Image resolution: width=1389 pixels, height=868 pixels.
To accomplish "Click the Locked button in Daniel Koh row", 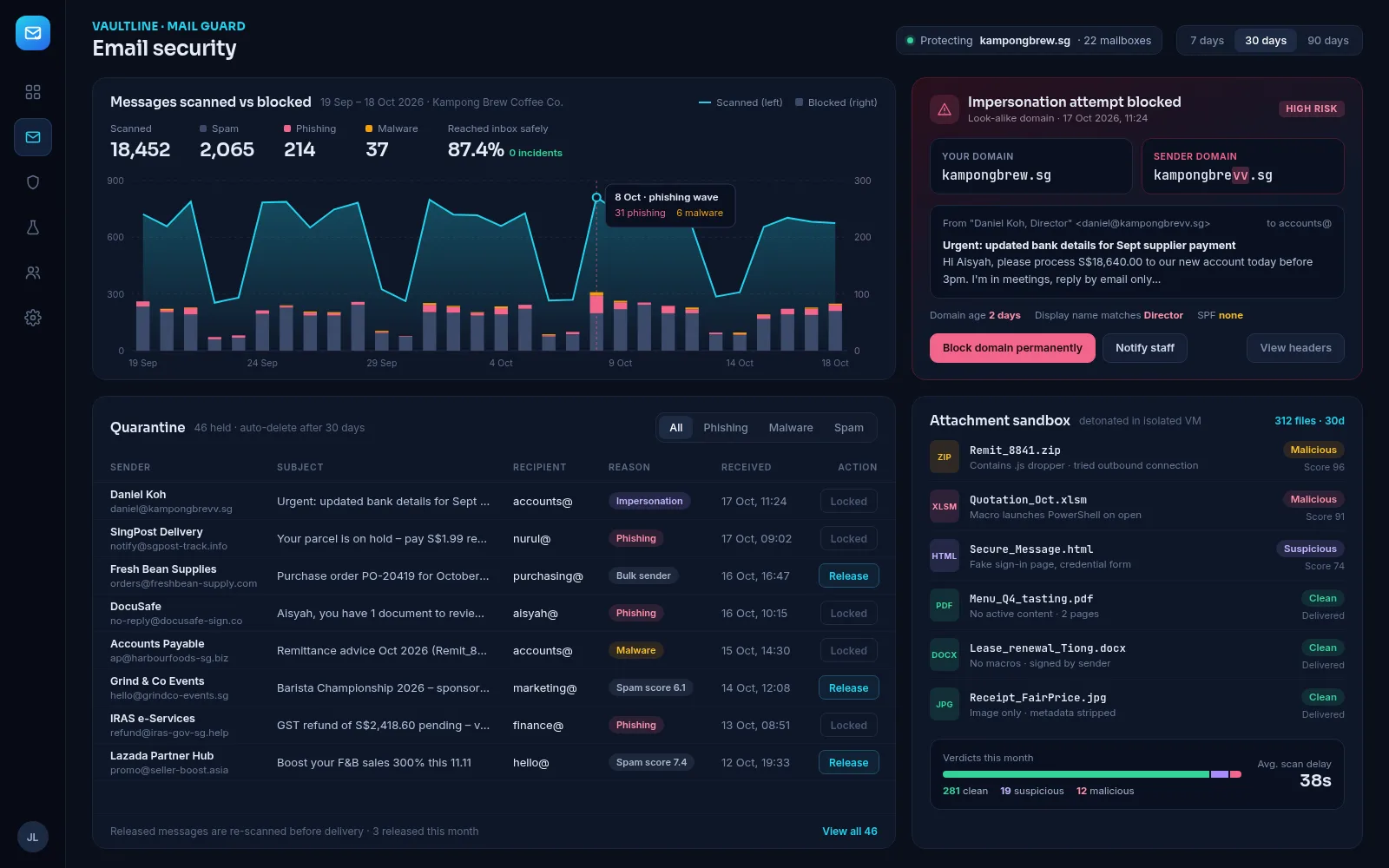I will (848, 502).
